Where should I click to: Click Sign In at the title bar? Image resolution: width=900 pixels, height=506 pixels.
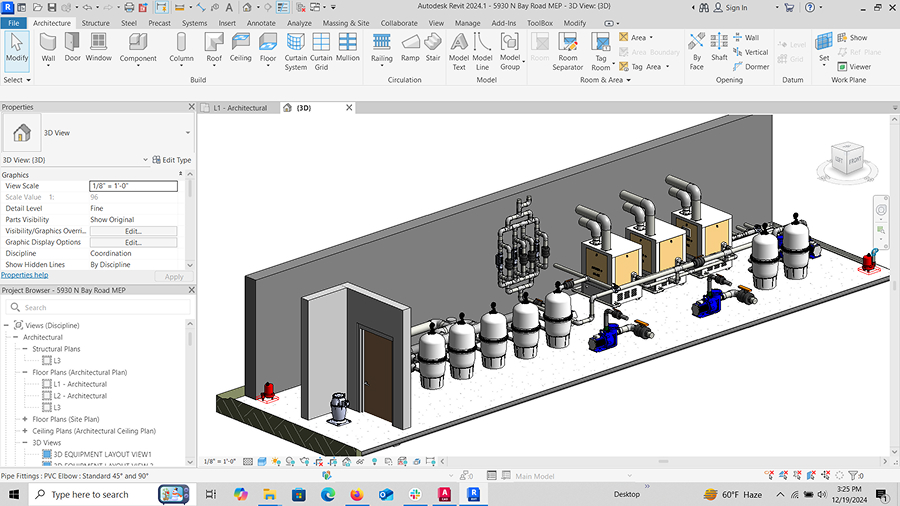pos(731,7)
